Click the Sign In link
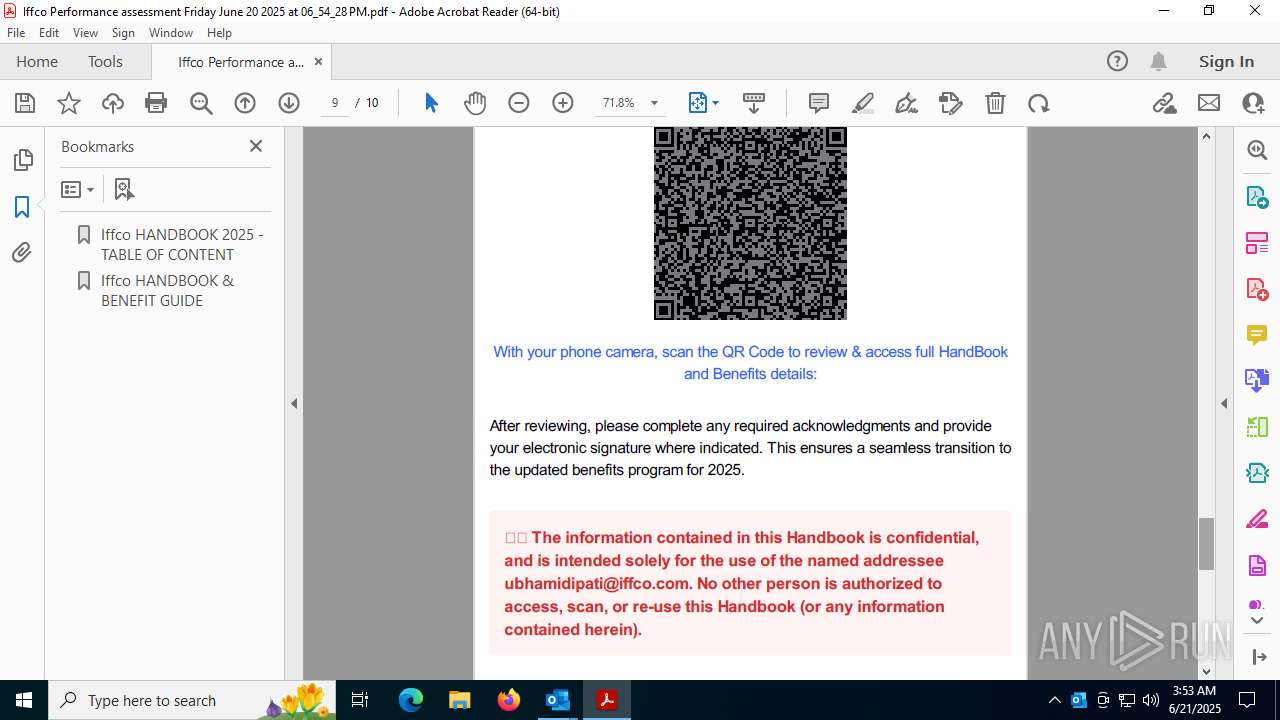This screenshot has height=720, width=1280. point(1226,61)
